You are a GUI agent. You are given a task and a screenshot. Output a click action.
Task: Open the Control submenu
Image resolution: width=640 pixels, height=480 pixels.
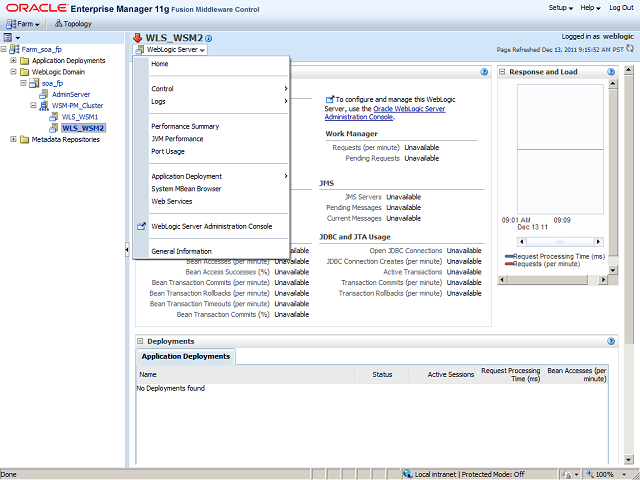163,89
